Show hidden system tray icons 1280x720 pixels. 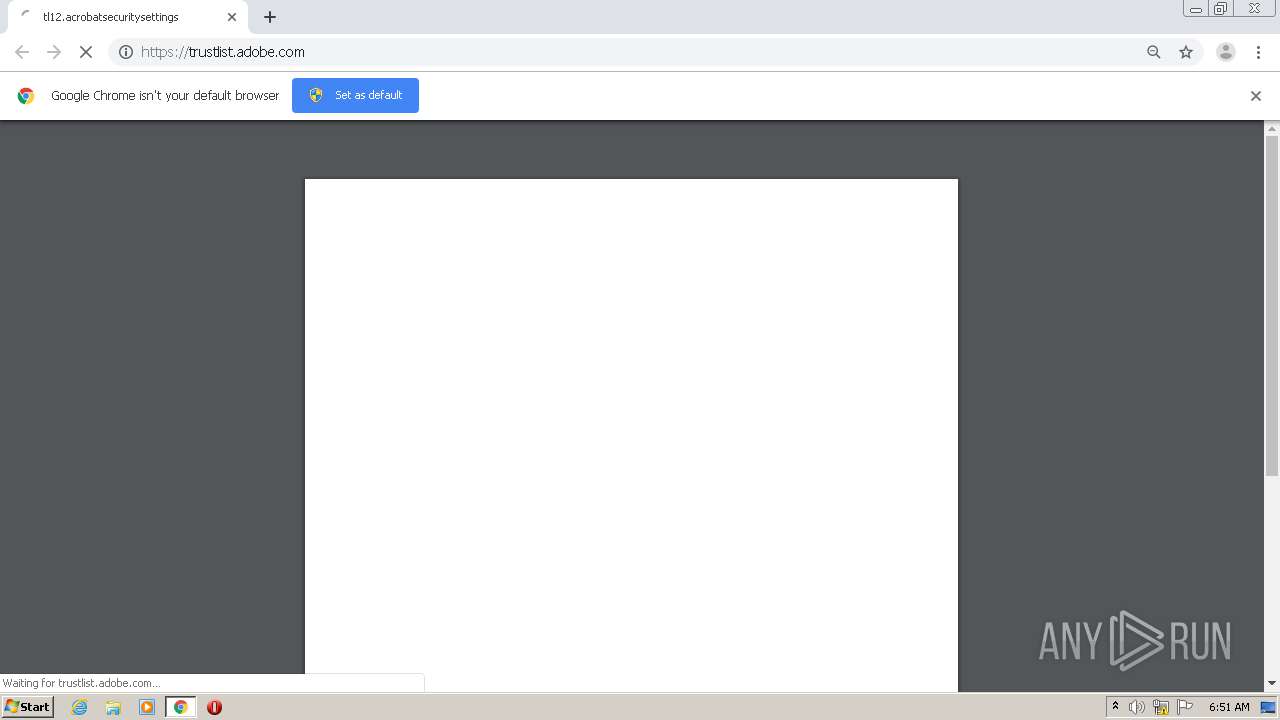point(1116,707)
